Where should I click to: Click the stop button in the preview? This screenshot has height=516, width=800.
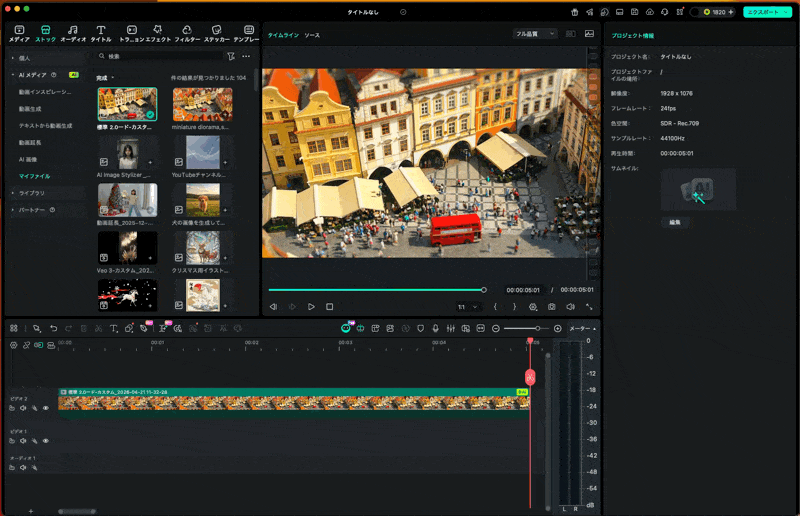pyautogui.click(x=330, y=307)
